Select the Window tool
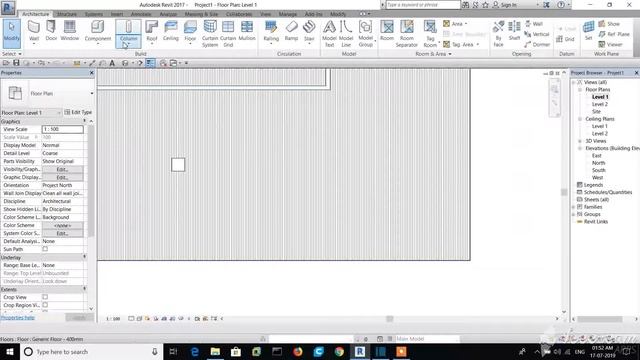640x360 pixels. click(69, 31)
